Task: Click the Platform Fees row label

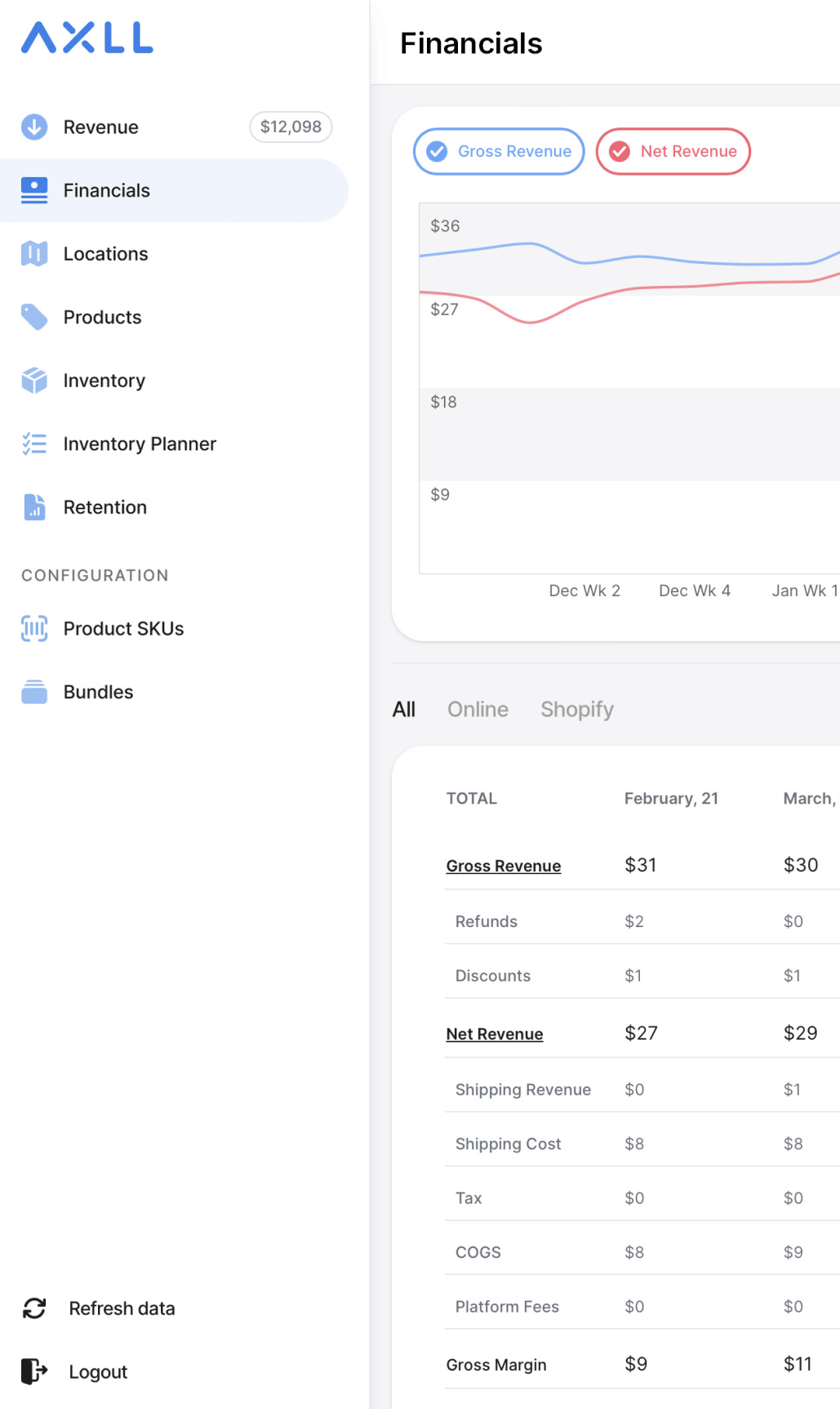Action: (x=507, y=1307)
